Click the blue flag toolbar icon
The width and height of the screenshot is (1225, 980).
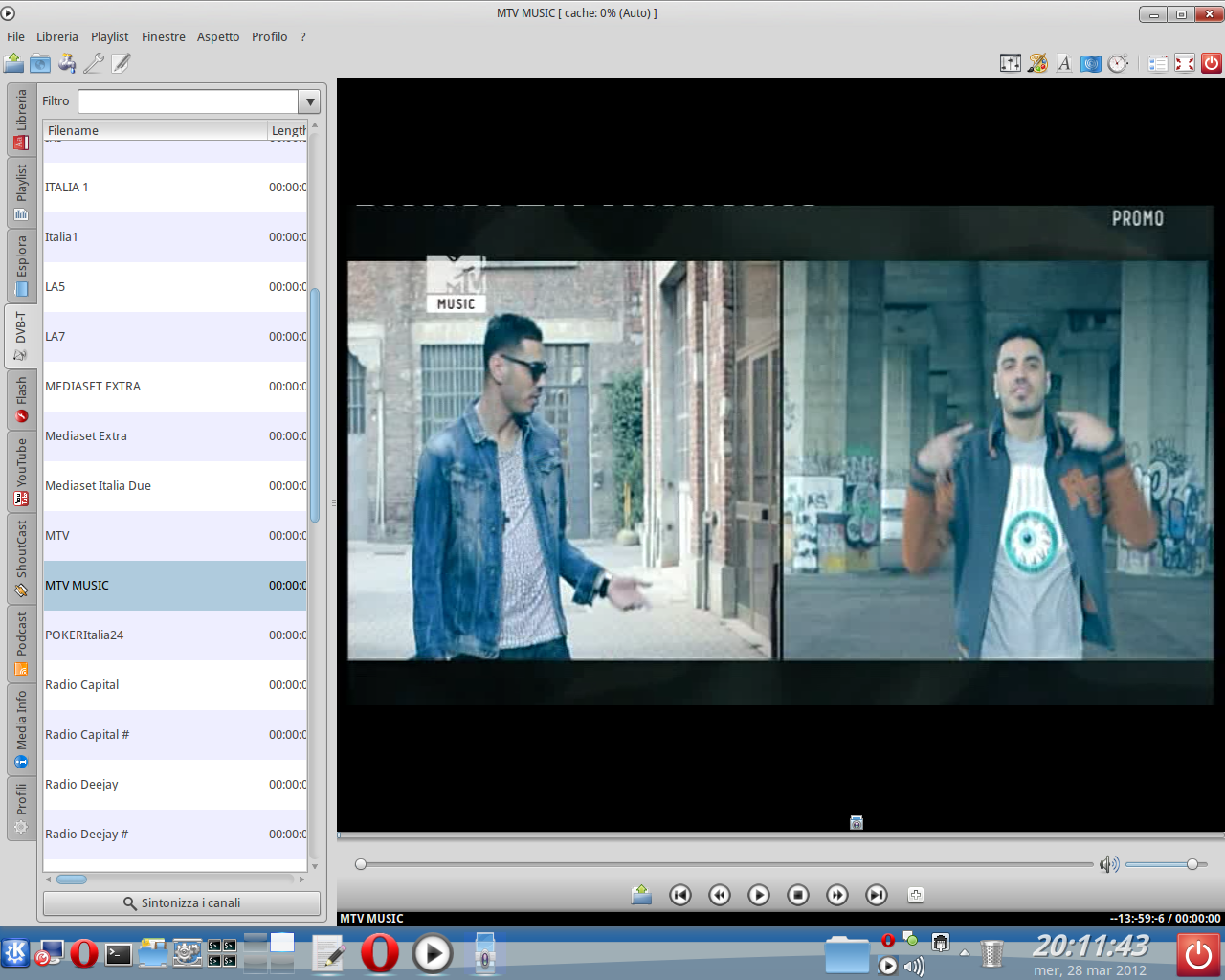click(x=1091, y=63)
